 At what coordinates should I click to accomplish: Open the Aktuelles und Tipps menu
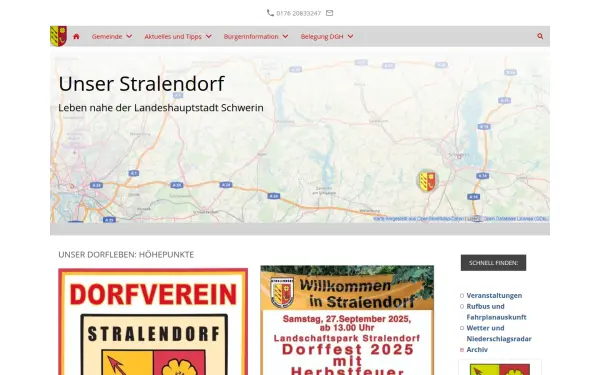[173, 36]
